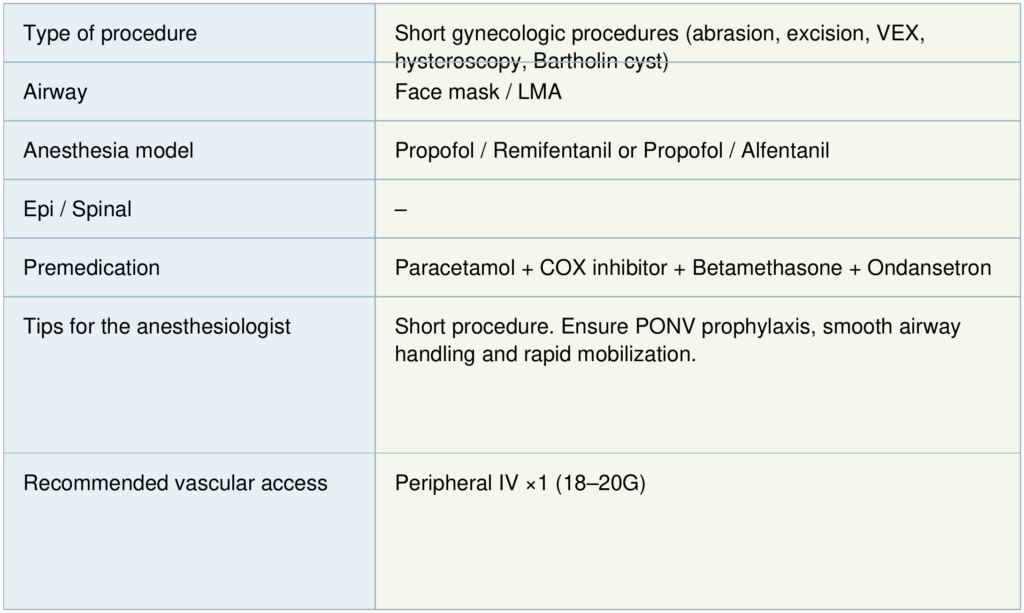The image size is (1024, 613).
Task: Click the 'Epi / Spinal' label cell
Action: click(x=77, y=210)
